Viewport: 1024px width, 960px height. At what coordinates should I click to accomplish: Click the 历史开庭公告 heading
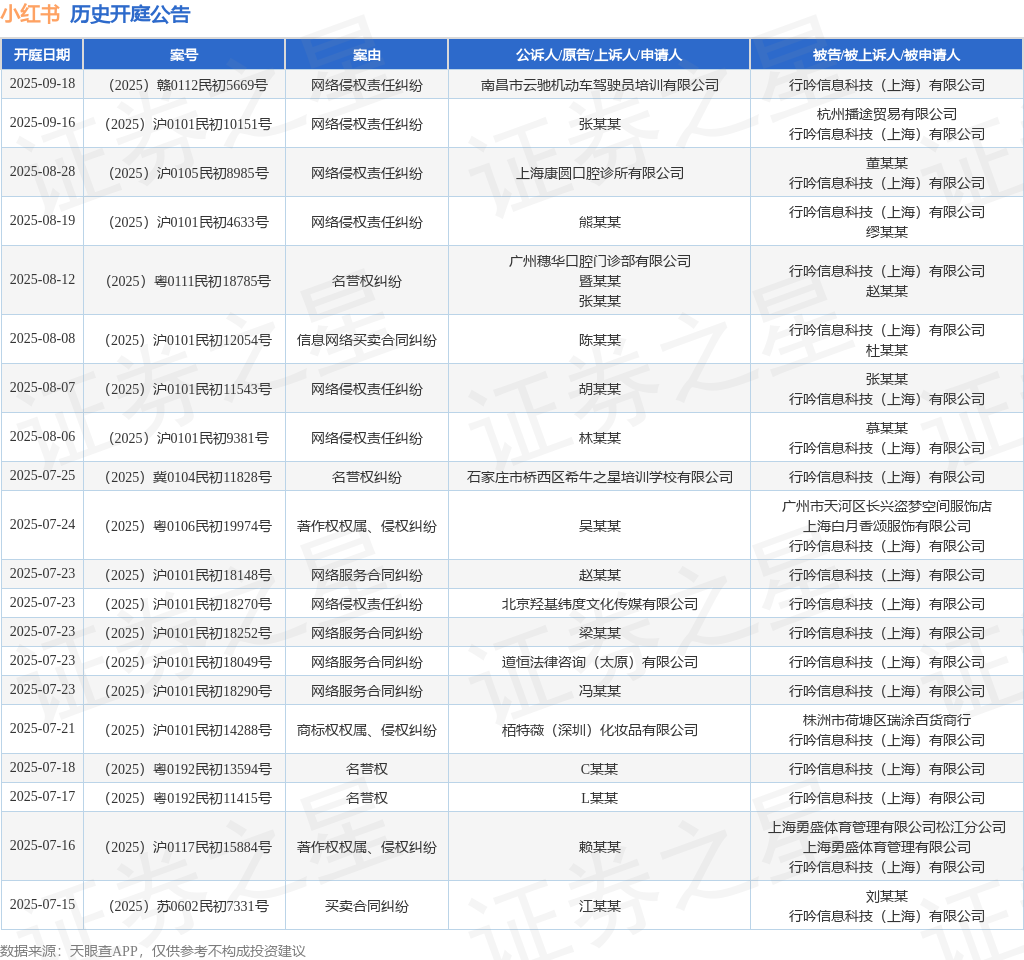point(130,15)
